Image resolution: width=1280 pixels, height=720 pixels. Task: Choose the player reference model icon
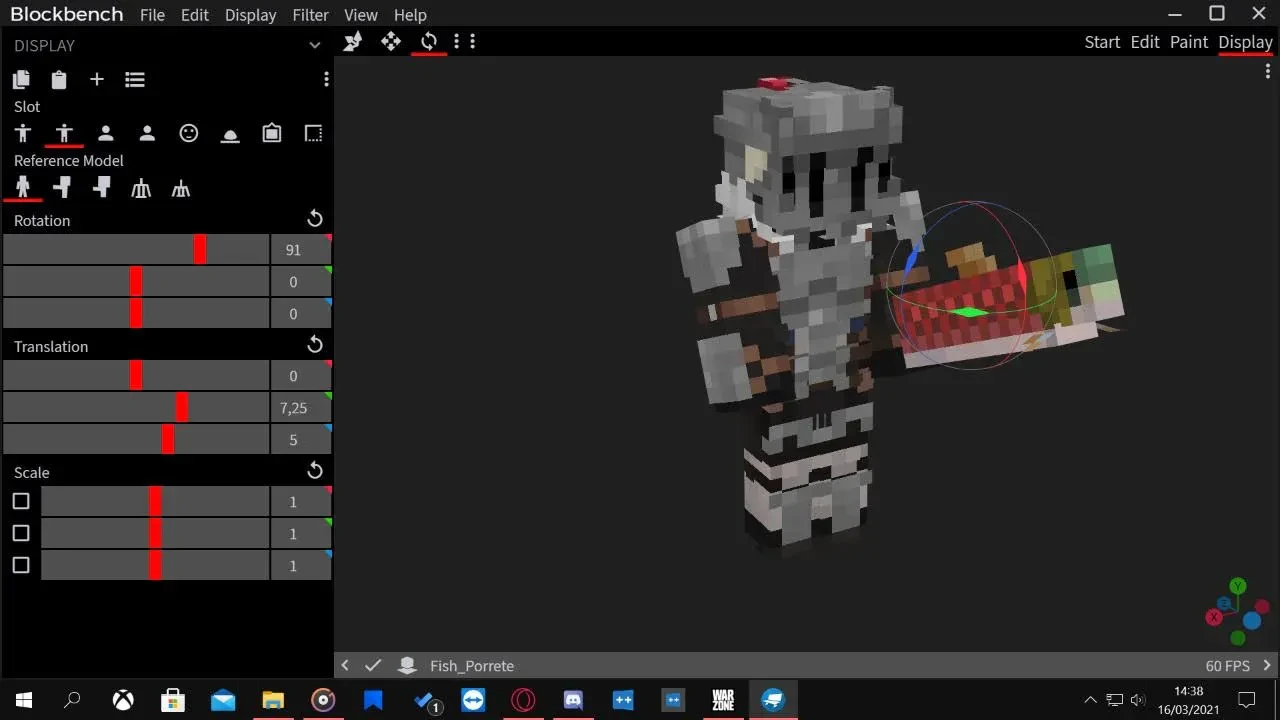pyautogui.click(x=23, y=187)
